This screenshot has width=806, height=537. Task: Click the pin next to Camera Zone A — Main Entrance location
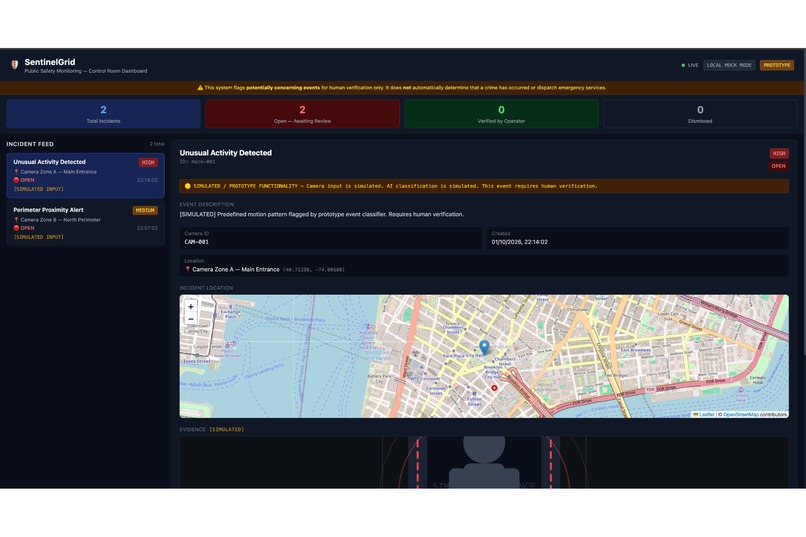188,269
